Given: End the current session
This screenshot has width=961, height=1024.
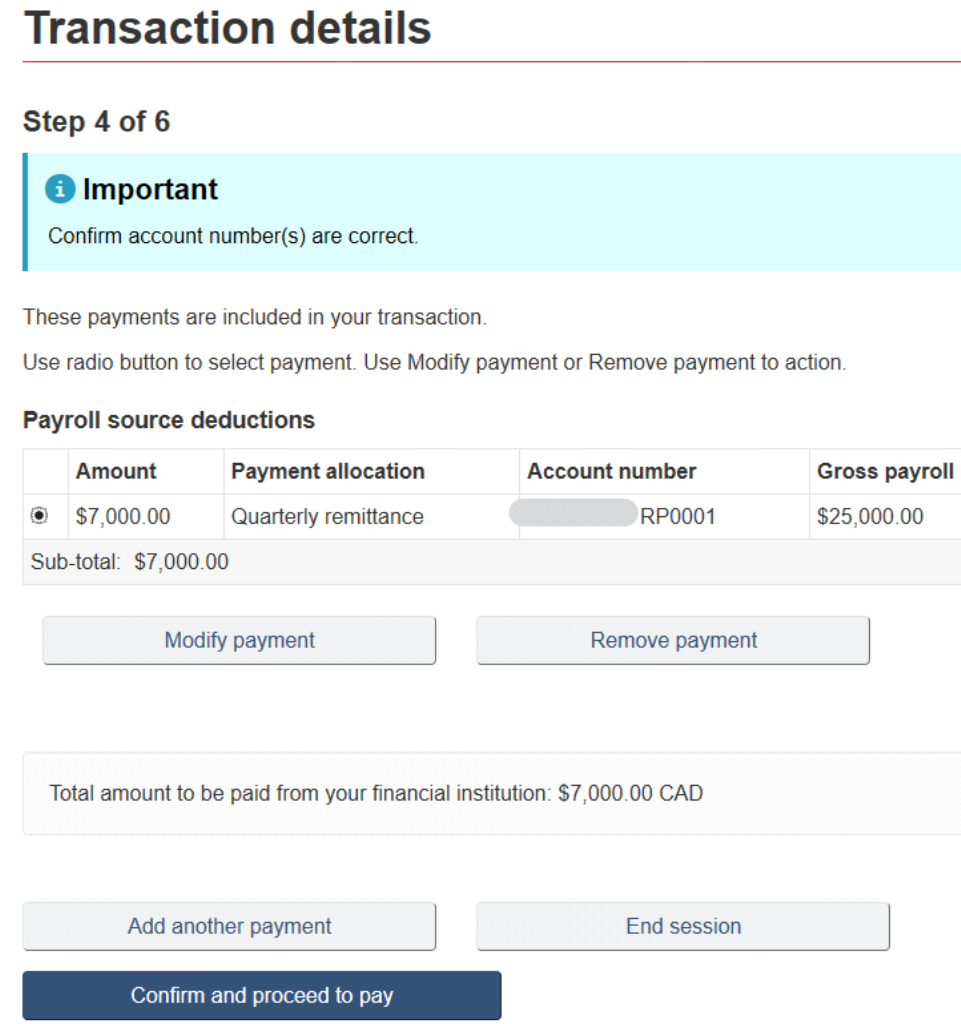Looking at the screenshot, I should pos(683,926).
